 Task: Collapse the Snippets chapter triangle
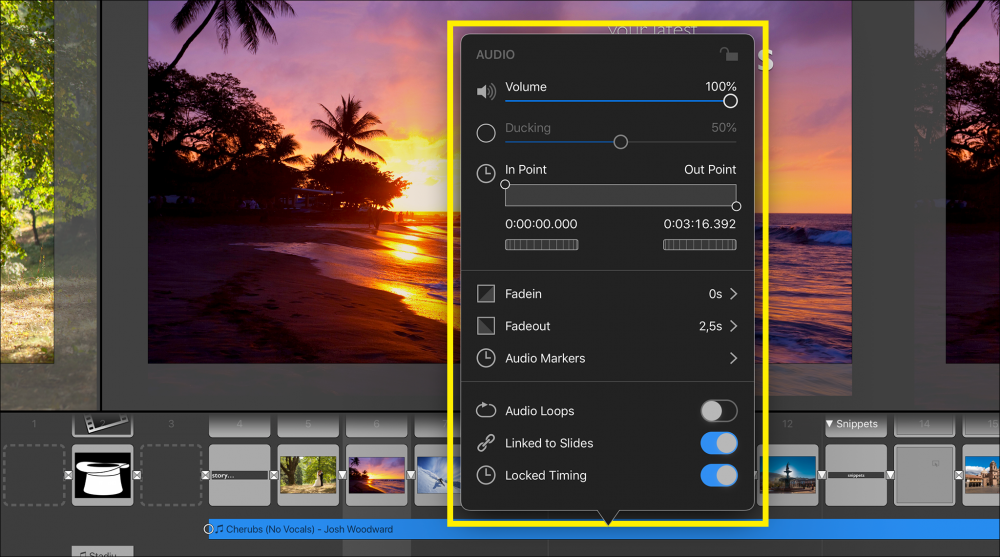[829, 424]
